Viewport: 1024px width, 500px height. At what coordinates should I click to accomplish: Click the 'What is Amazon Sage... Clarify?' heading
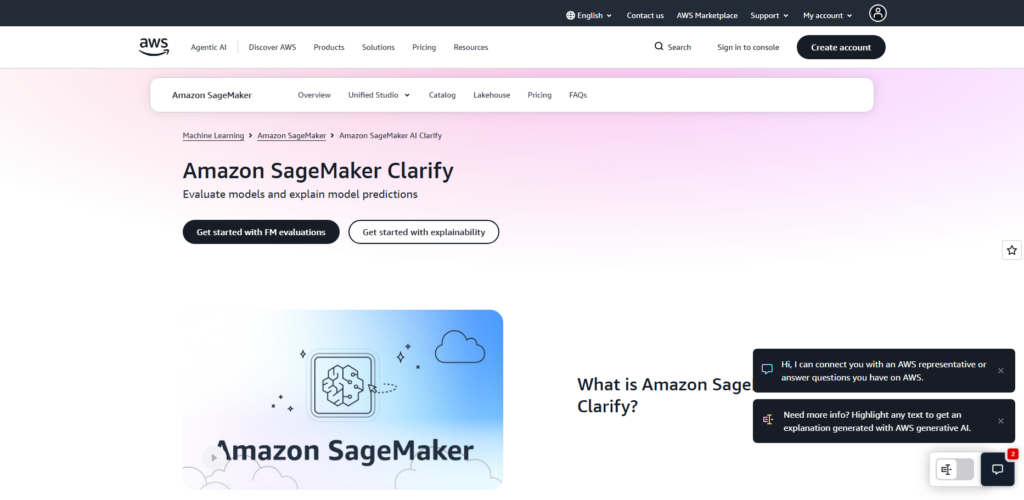click(665, 395)
